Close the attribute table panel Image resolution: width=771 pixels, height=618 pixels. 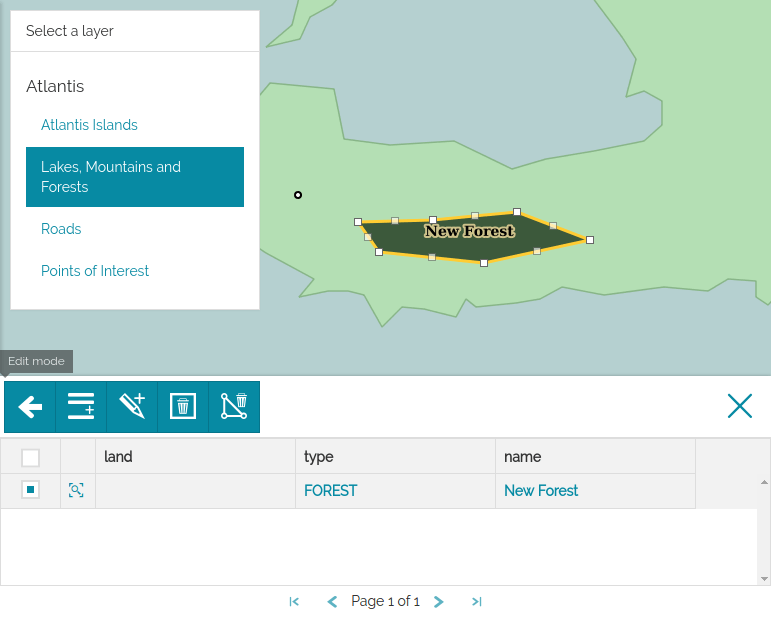coord(739,405)
